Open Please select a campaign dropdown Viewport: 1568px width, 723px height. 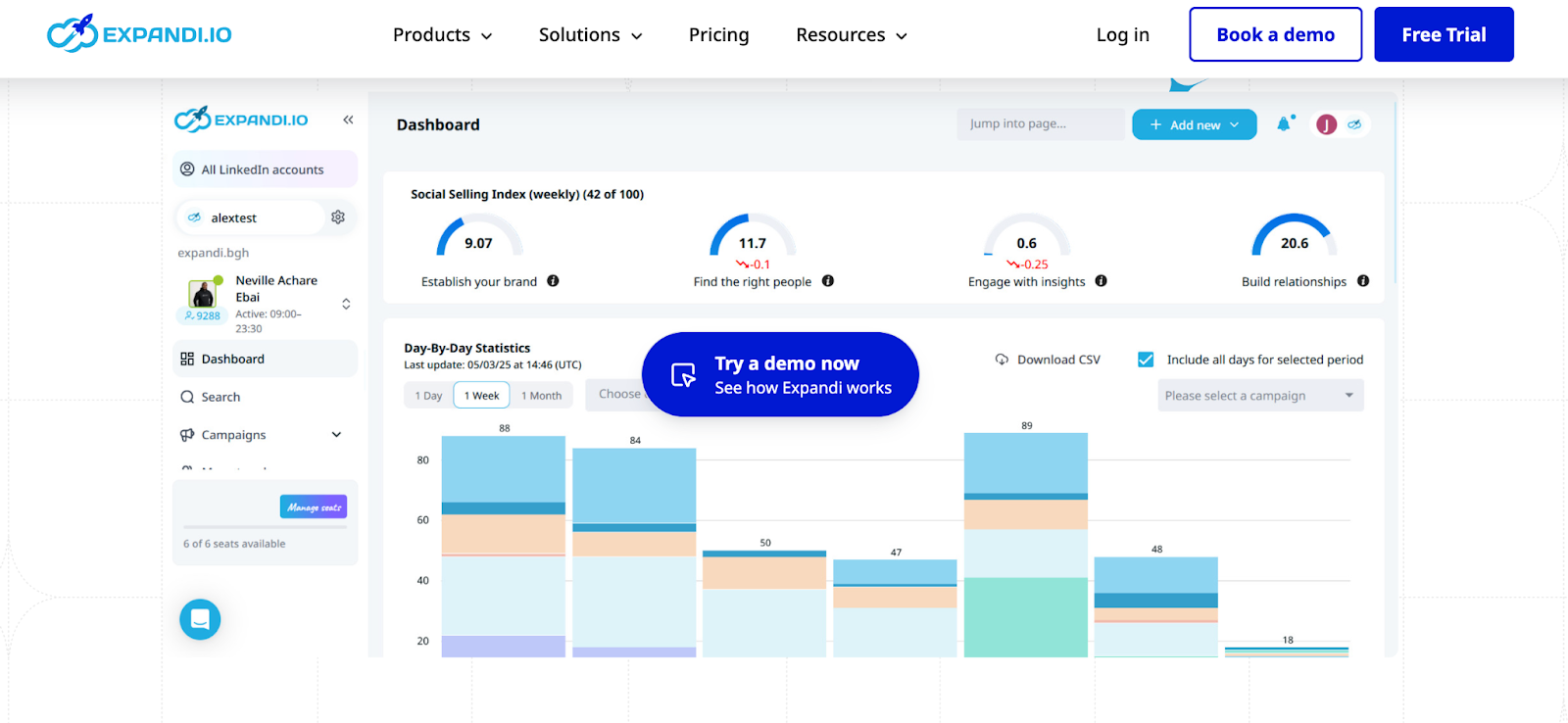[1260, 396]
